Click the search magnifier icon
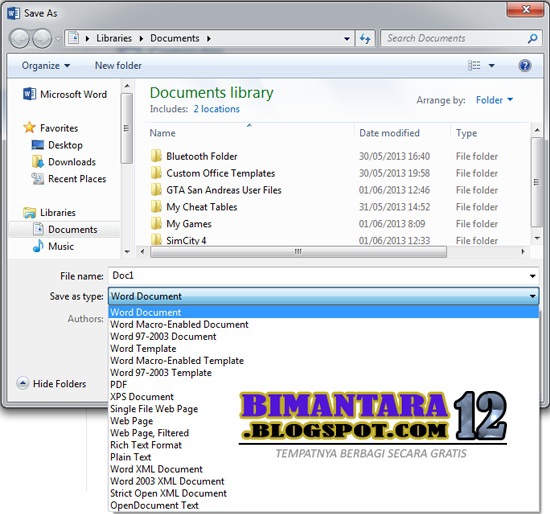Image resolution: width=550 pixels, height=514 pixels. coord(532,38)
